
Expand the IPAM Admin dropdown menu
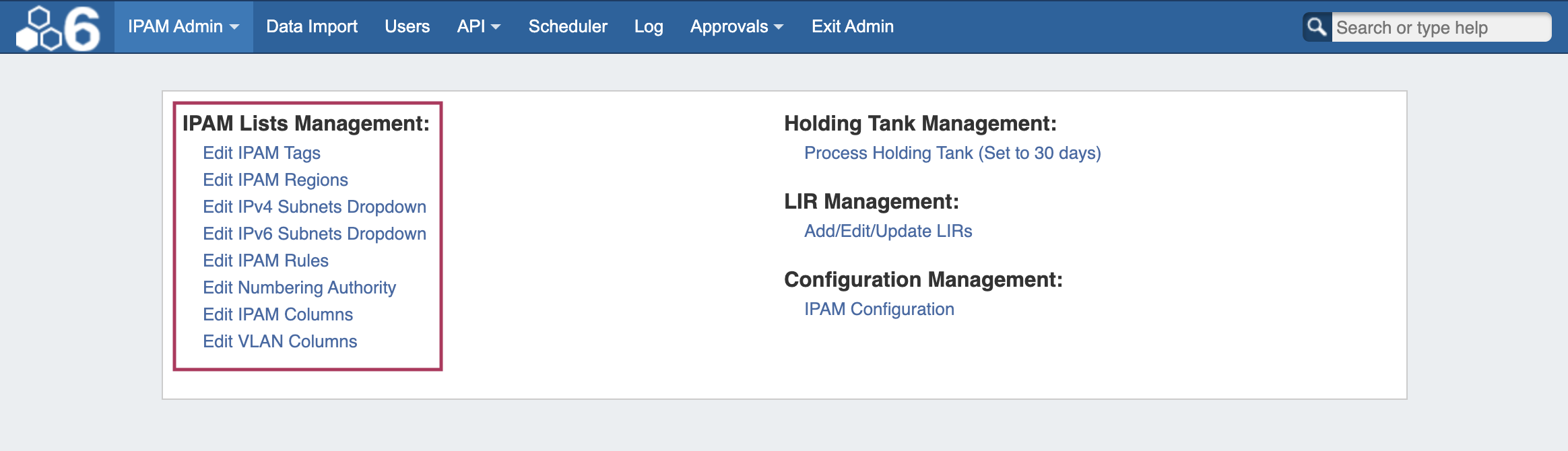[x=183, y=26]
